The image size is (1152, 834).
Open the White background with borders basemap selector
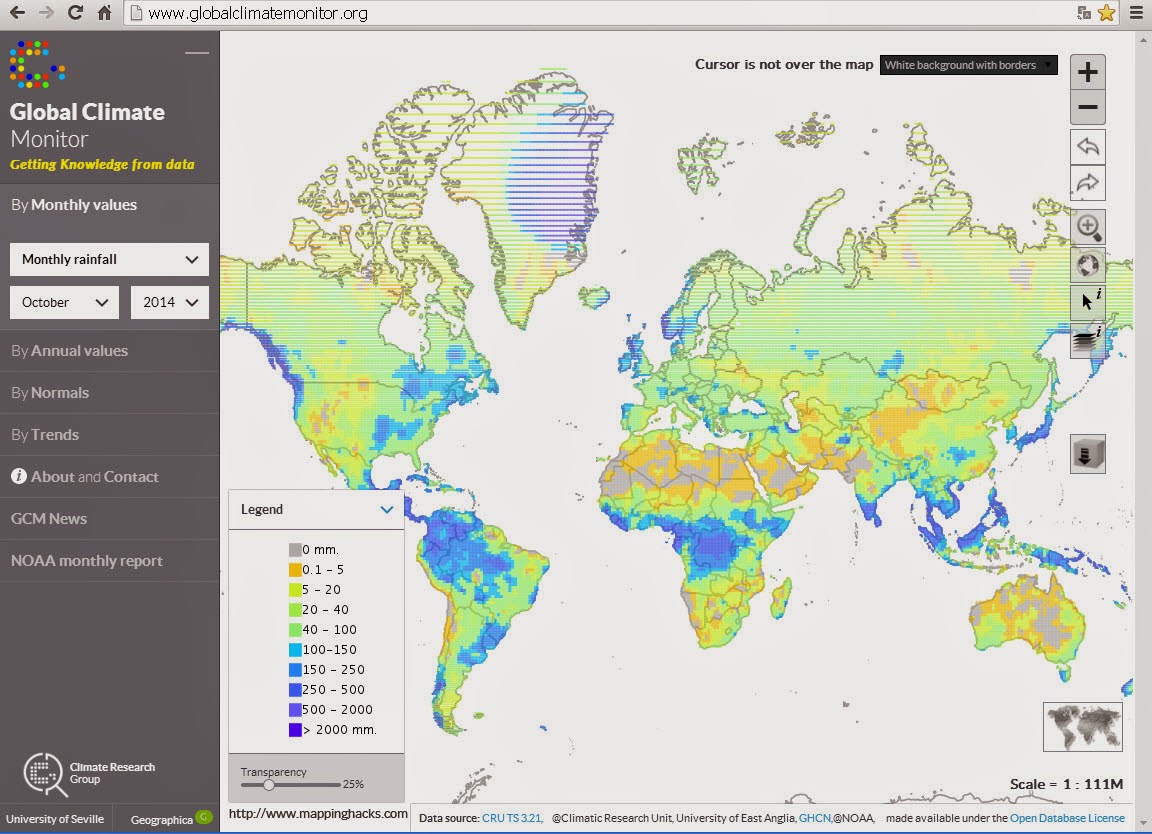click(968, 65)
